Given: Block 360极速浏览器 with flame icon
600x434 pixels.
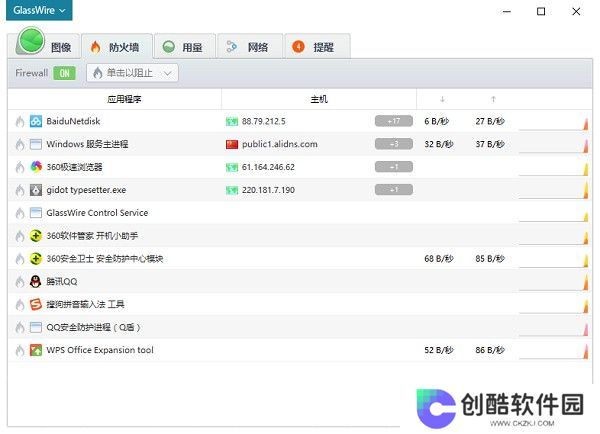Looking at the screenshot, I should [20, 167].
